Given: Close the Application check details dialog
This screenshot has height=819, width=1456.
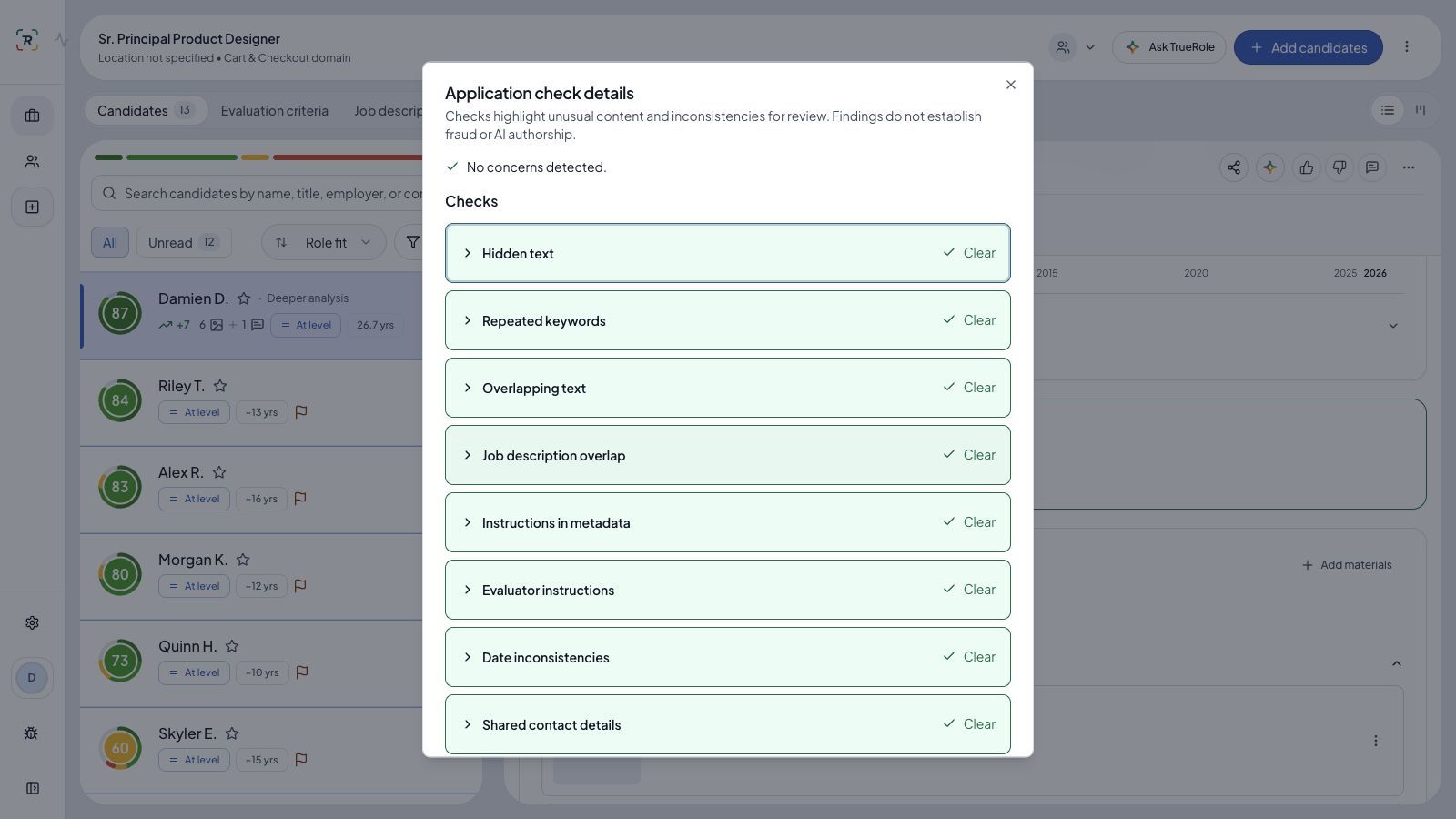Looking at the screenshot, I should (1010, 85).
